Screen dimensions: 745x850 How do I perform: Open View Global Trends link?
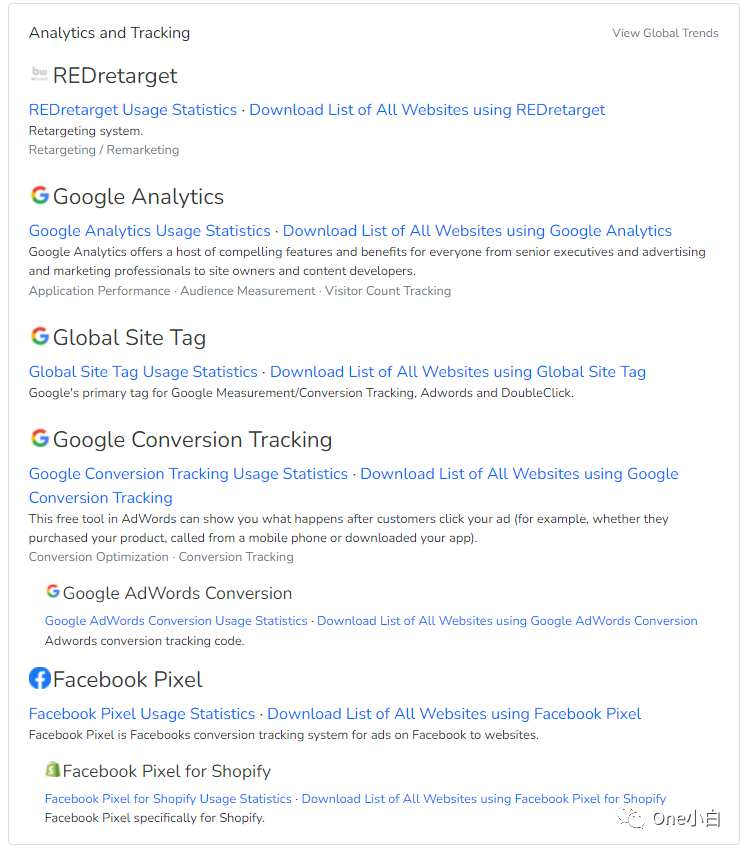(665, 33)
